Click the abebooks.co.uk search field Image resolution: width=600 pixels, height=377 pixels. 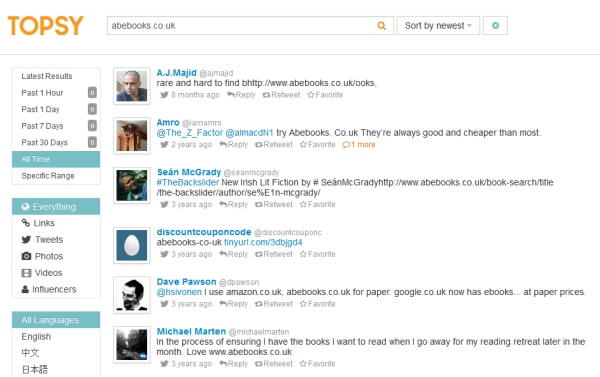click(239, 26)
